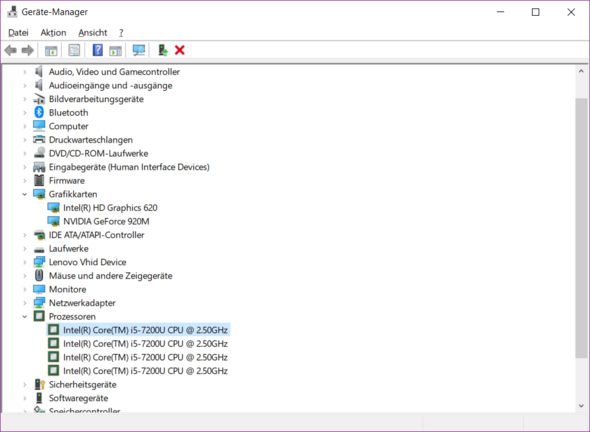
Task: Scan for hardware changes monitor icon
Action: [139, 50]
